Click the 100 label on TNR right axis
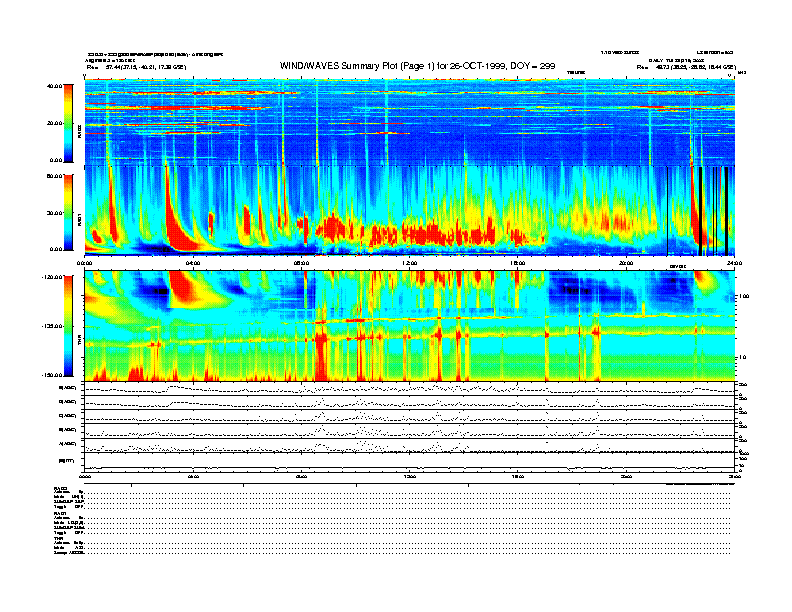 tap(744, 296)
